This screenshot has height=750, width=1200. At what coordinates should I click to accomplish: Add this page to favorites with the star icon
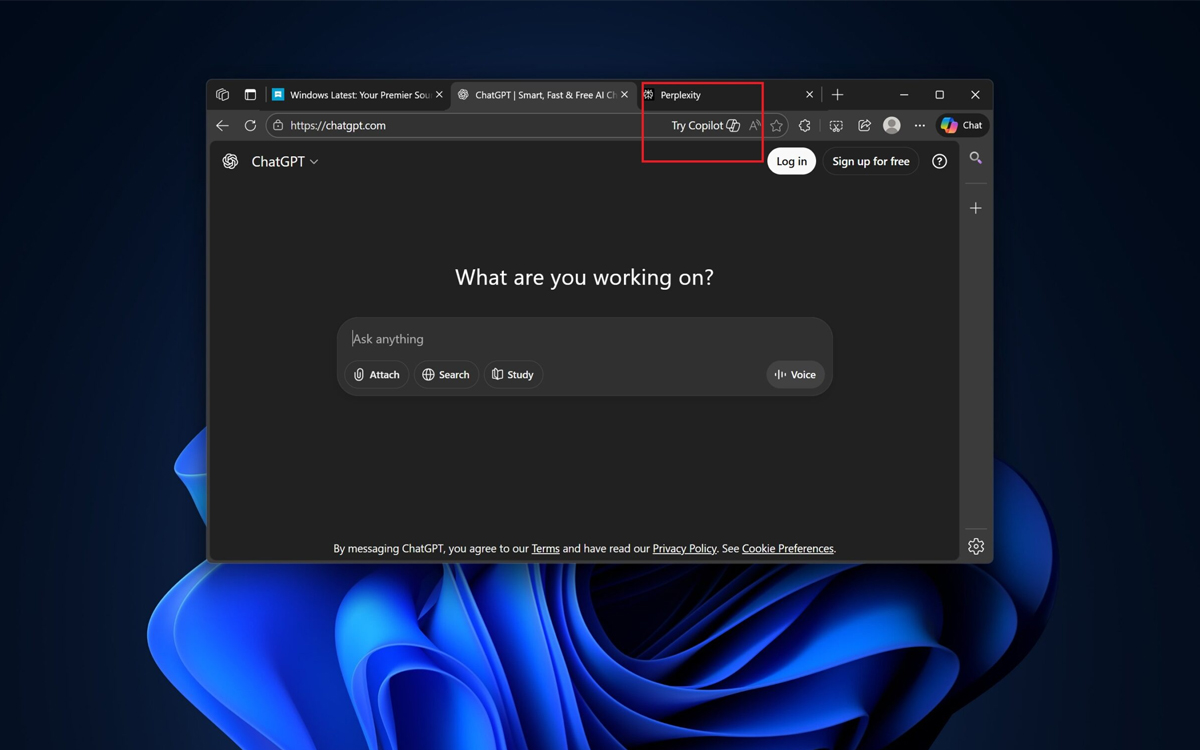776,126
